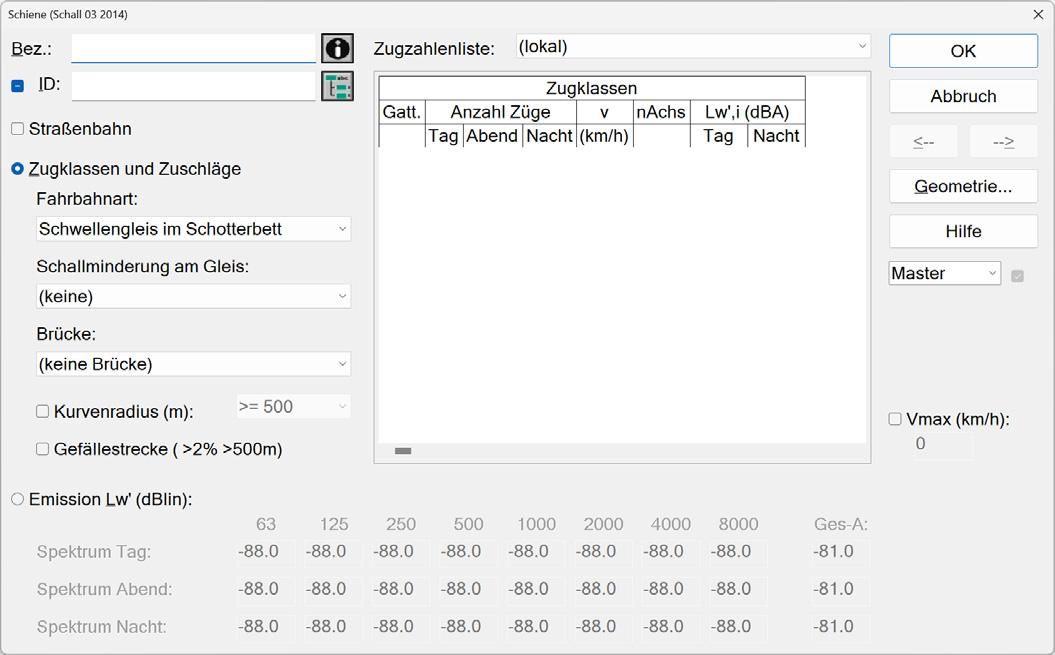The image size is (1055, 655).
Task: Grab the horizontal scrollbar thumb in Zugklassen table
Action: (403, 451)
